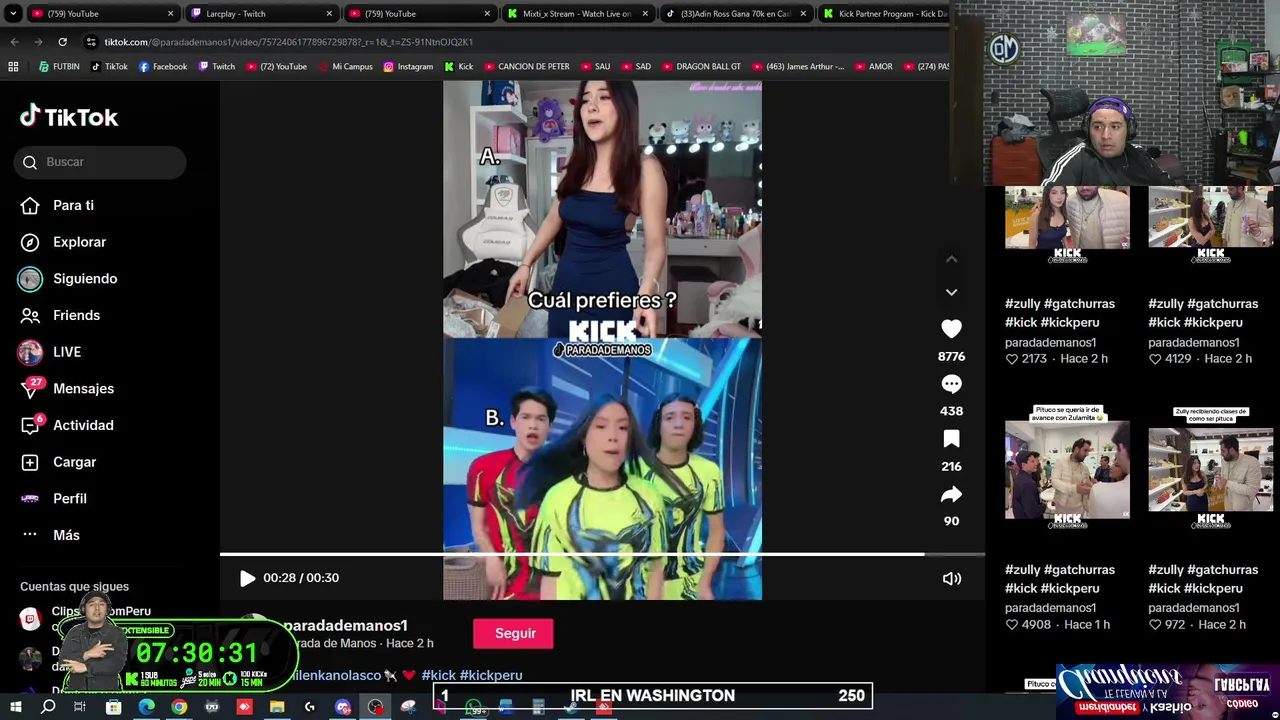Open site info icon in address bar
This screenshot has height=720, width=1280.
click(x=91, y=42)
